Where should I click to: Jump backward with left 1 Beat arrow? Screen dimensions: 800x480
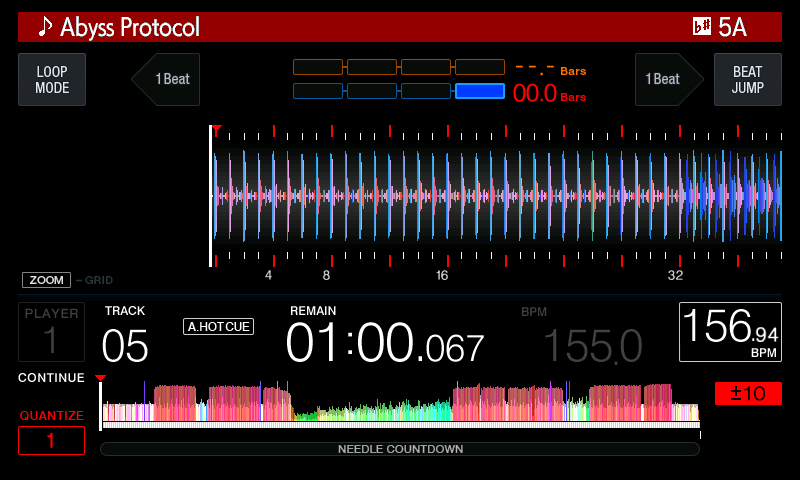[x=165, y=80]
